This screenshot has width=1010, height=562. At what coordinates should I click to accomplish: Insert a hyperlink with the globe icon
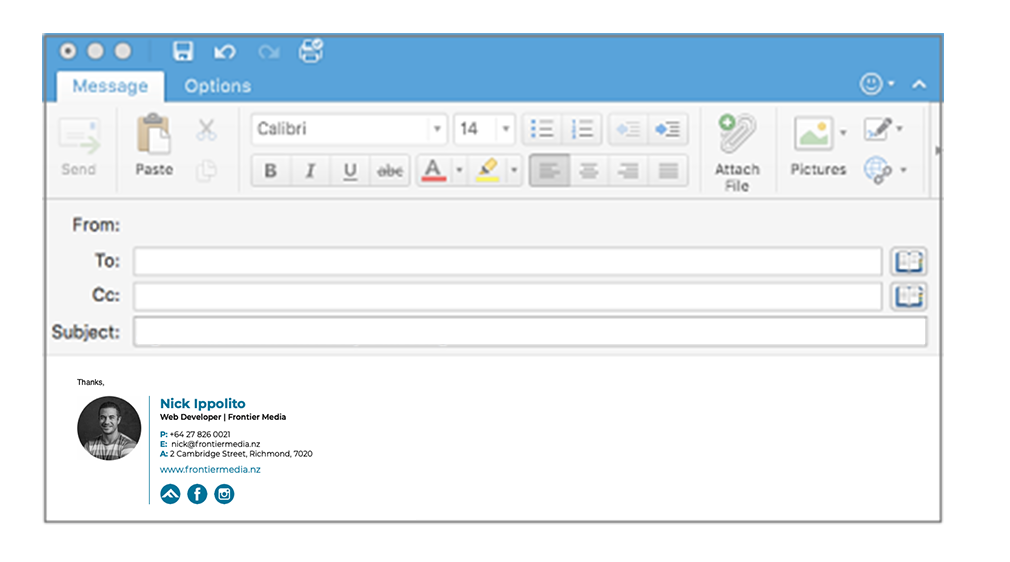[878, 170]
